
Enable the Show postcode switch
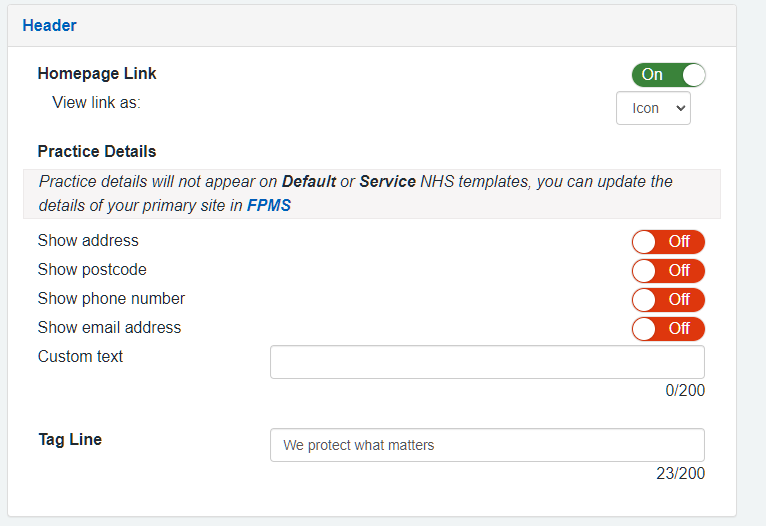pyautogui.click(x=668, y=270)
